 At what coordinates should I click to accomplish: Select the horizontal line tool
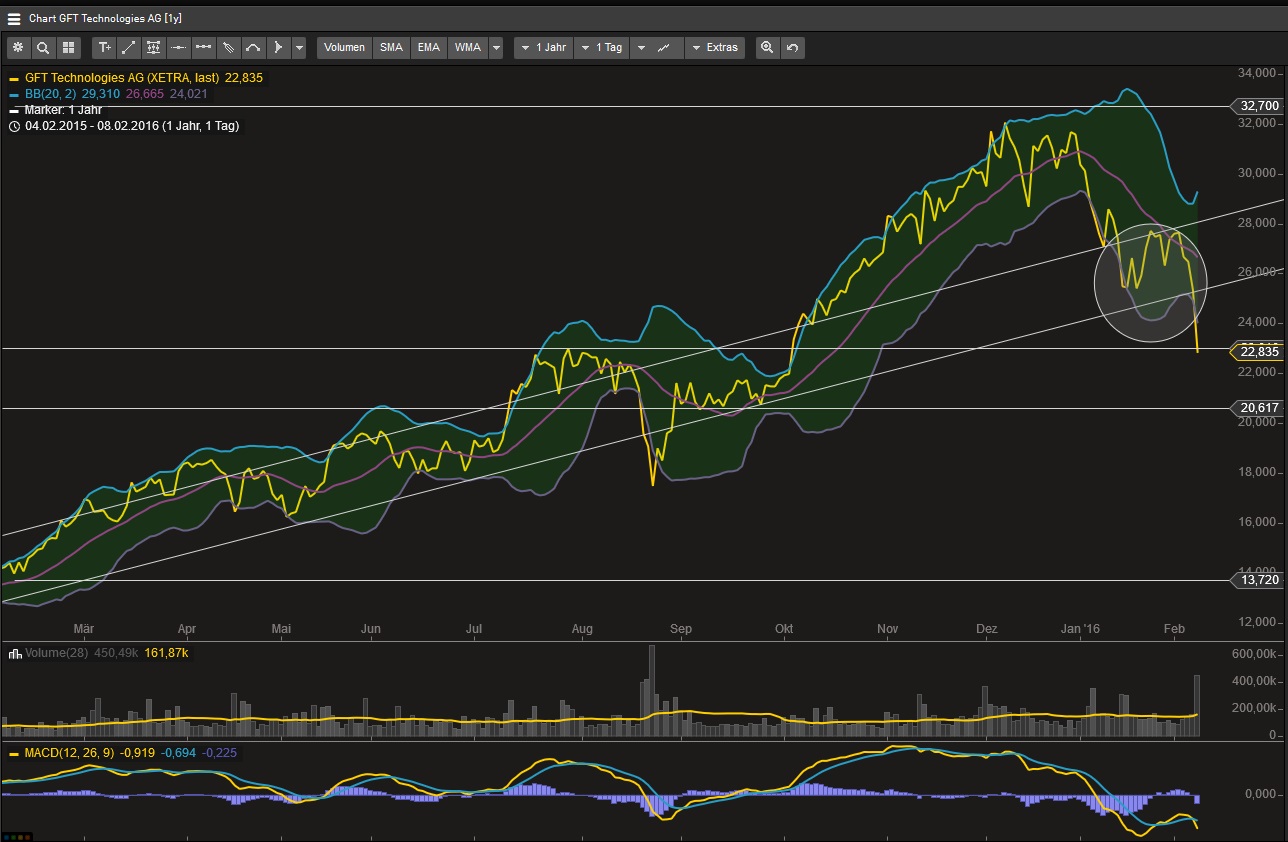tap(179, 47)
